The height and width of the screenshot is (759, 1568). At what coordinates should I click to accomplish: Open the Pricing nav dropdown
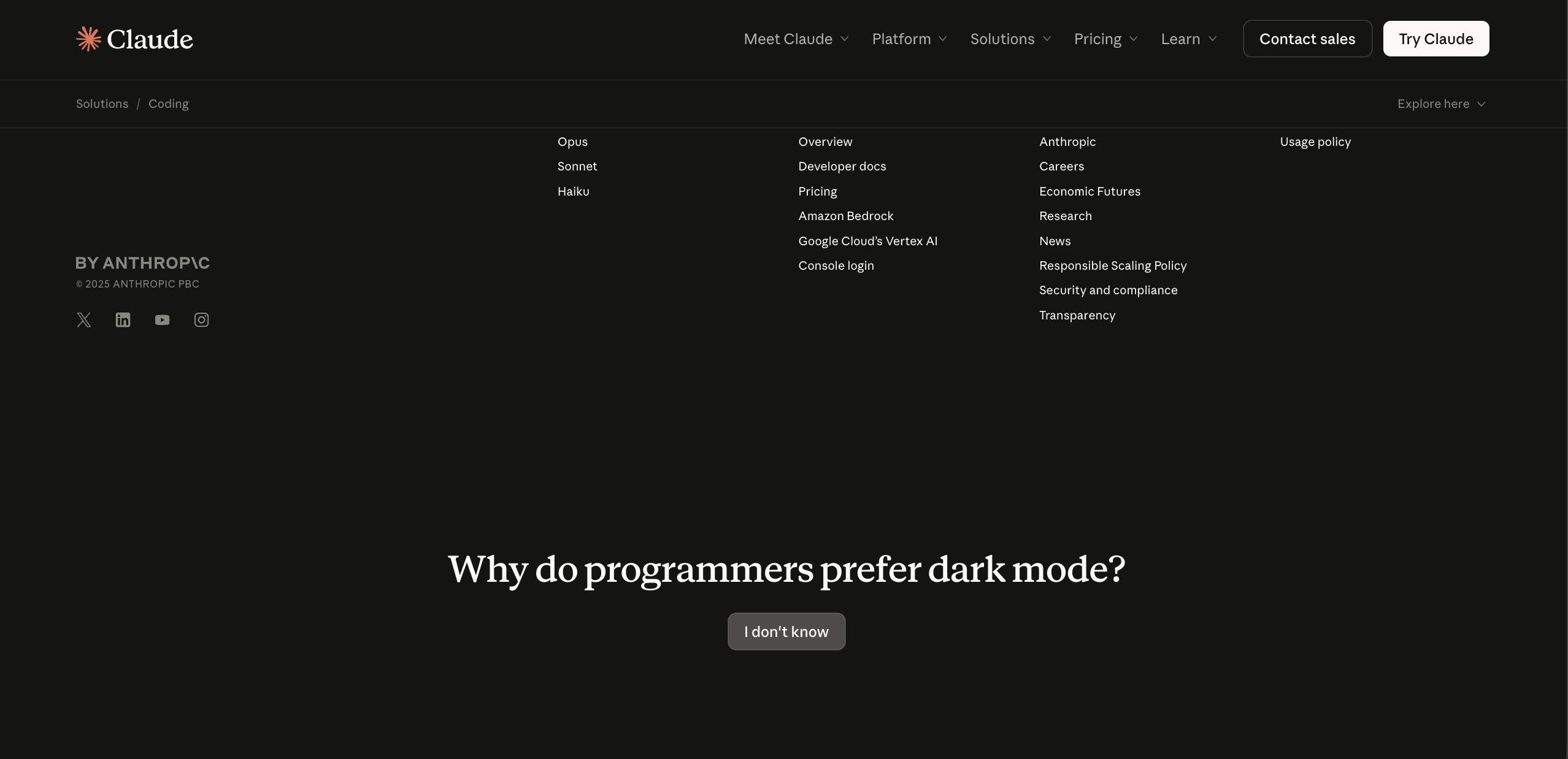point(1105,39)
